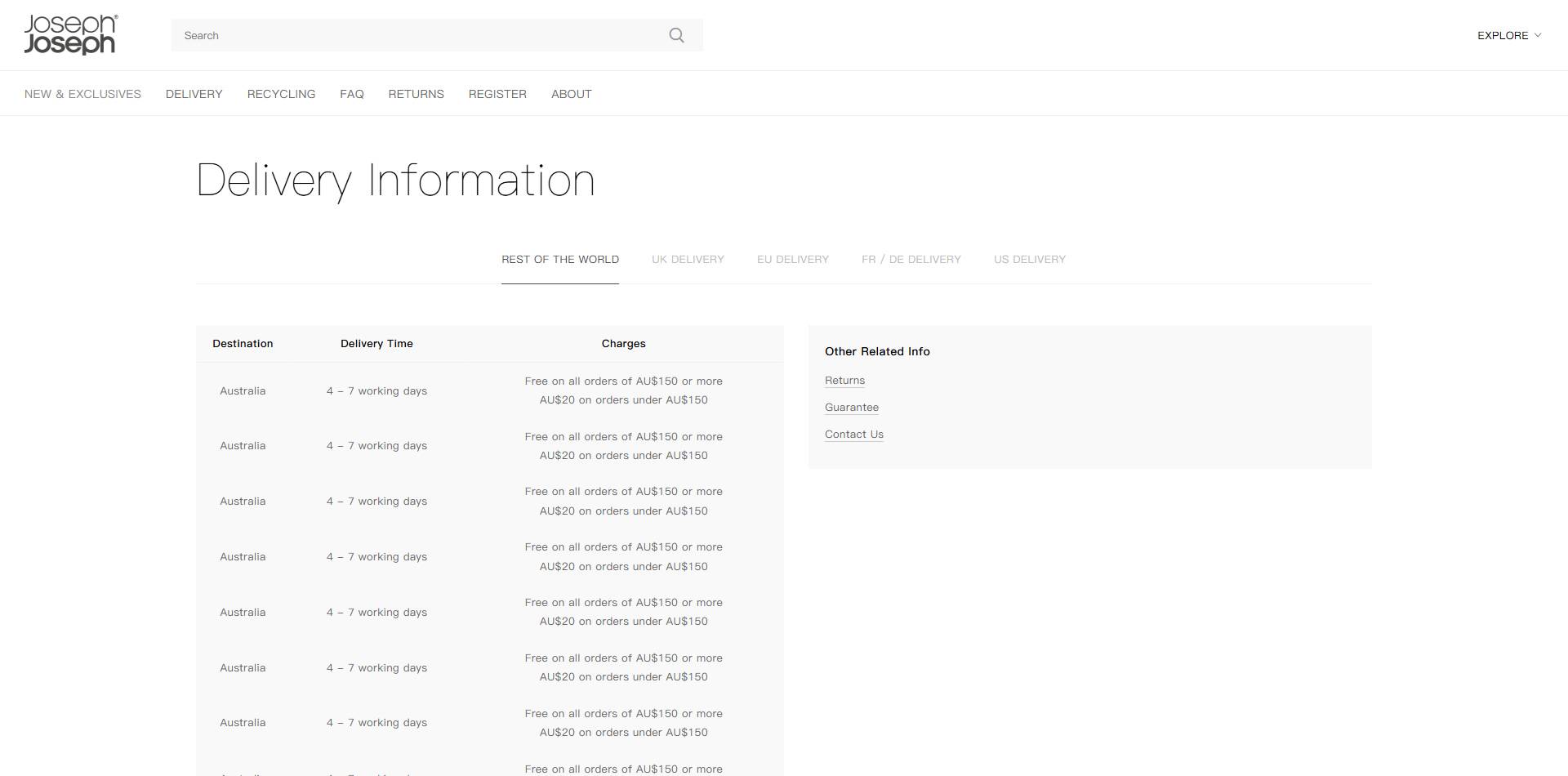Open the Guarantee link
The height and width of the screenshot is (776, 1568).
852,408
